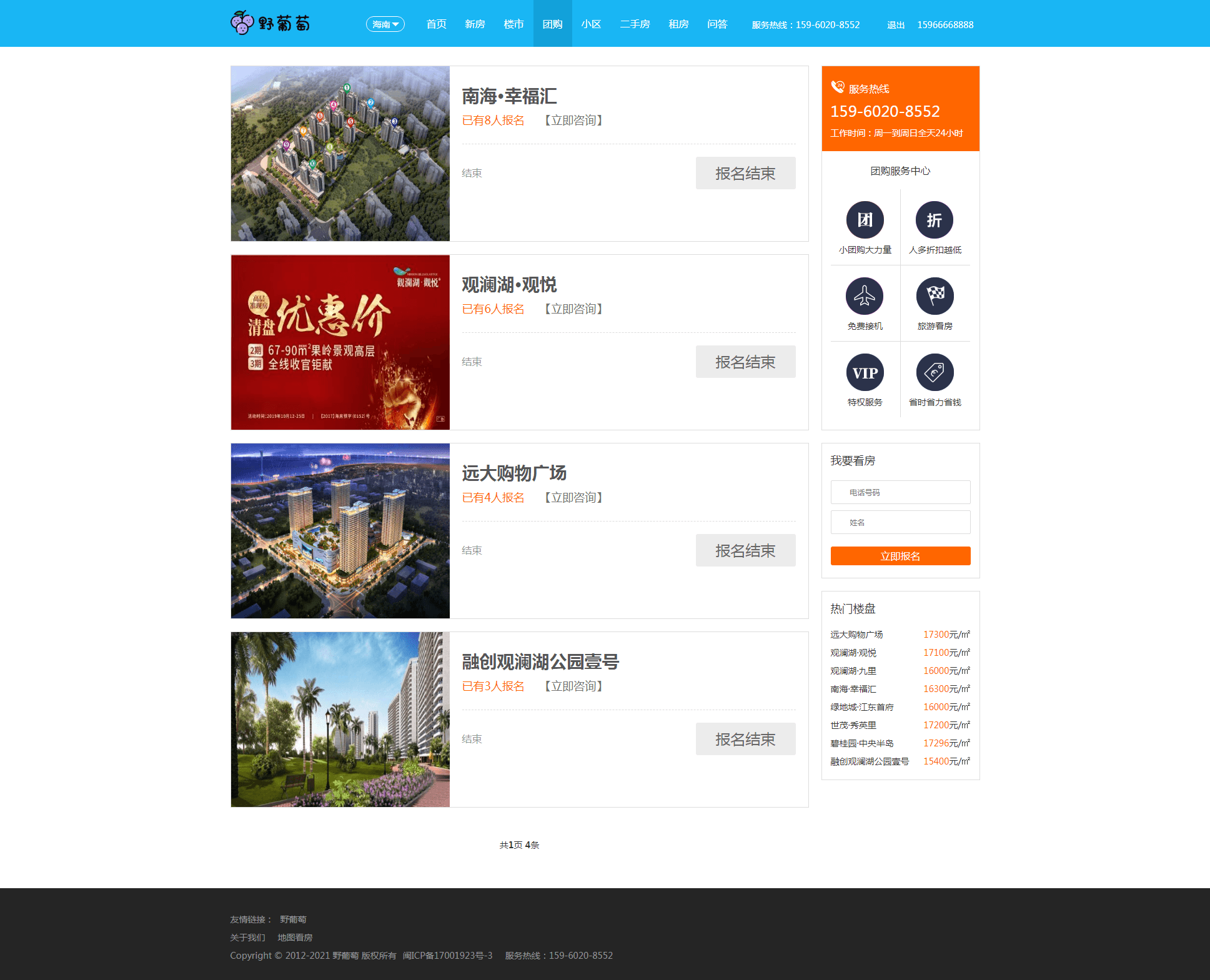Screen dimensions: 1210x980
Task: Click 立即咨询 for 南海•幸福汇
Action: point(573,121)
